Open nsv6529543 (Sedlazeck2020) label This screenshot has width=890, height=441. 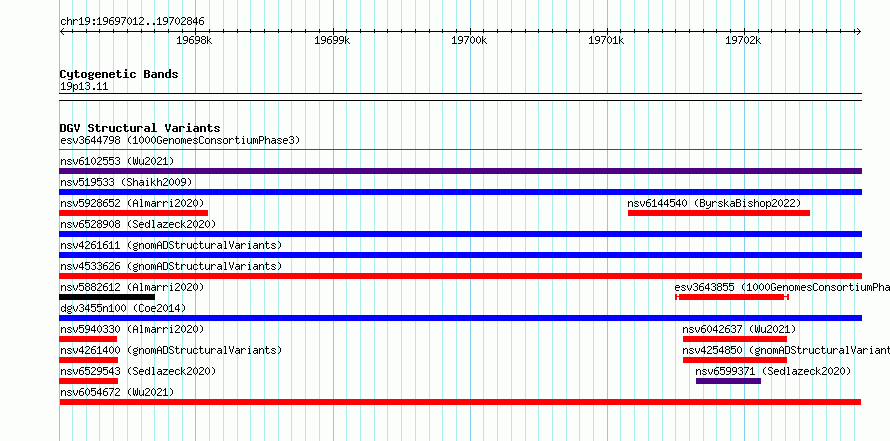click(138, 371)
